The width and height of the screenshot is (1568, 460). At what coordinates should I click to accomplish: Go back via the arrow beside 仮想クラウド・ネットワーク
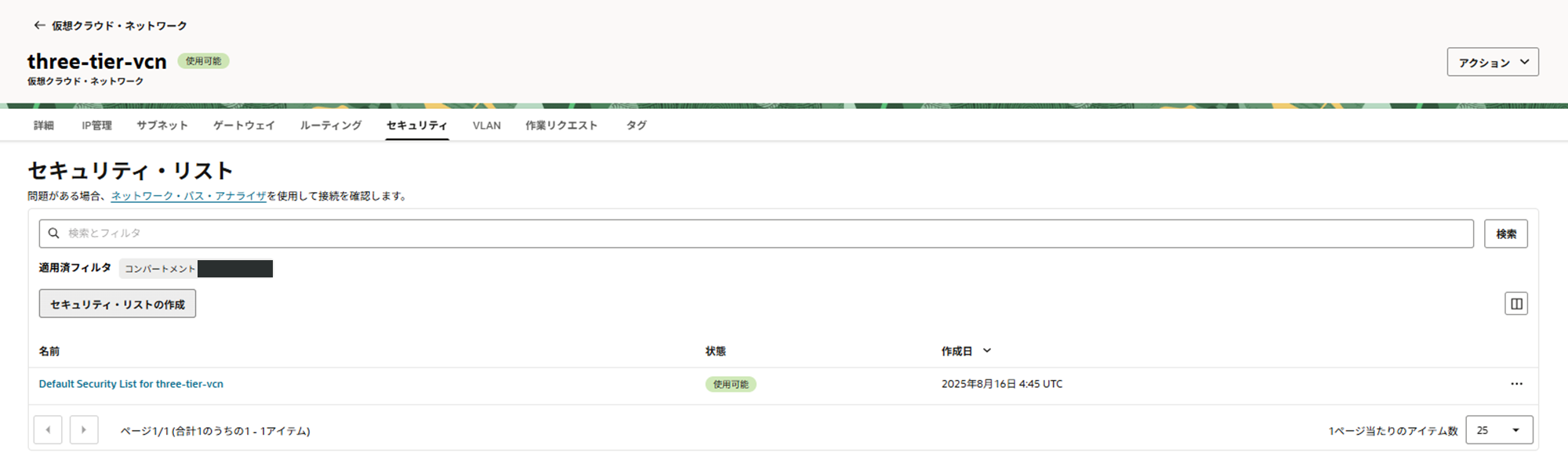point(39,26)
